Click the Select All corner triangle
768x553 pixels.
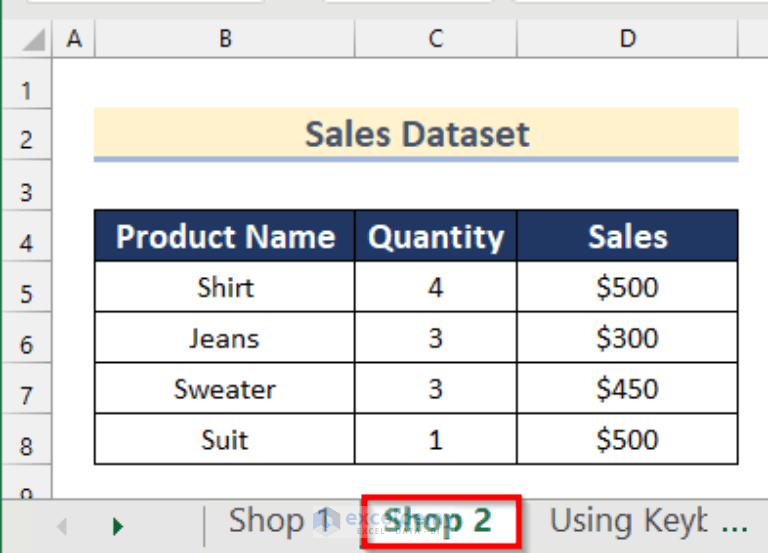tap(34, 40)
